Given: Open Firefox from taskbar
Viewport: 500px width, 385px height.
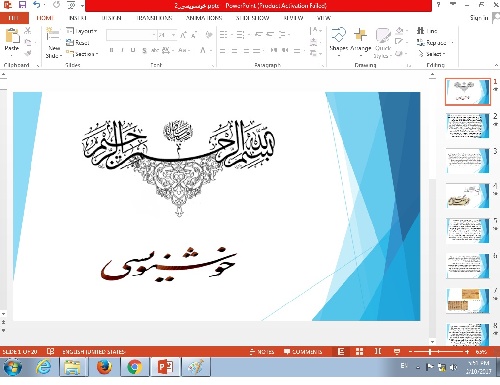Looking at the screenshot, I should [x=104, y=367].
